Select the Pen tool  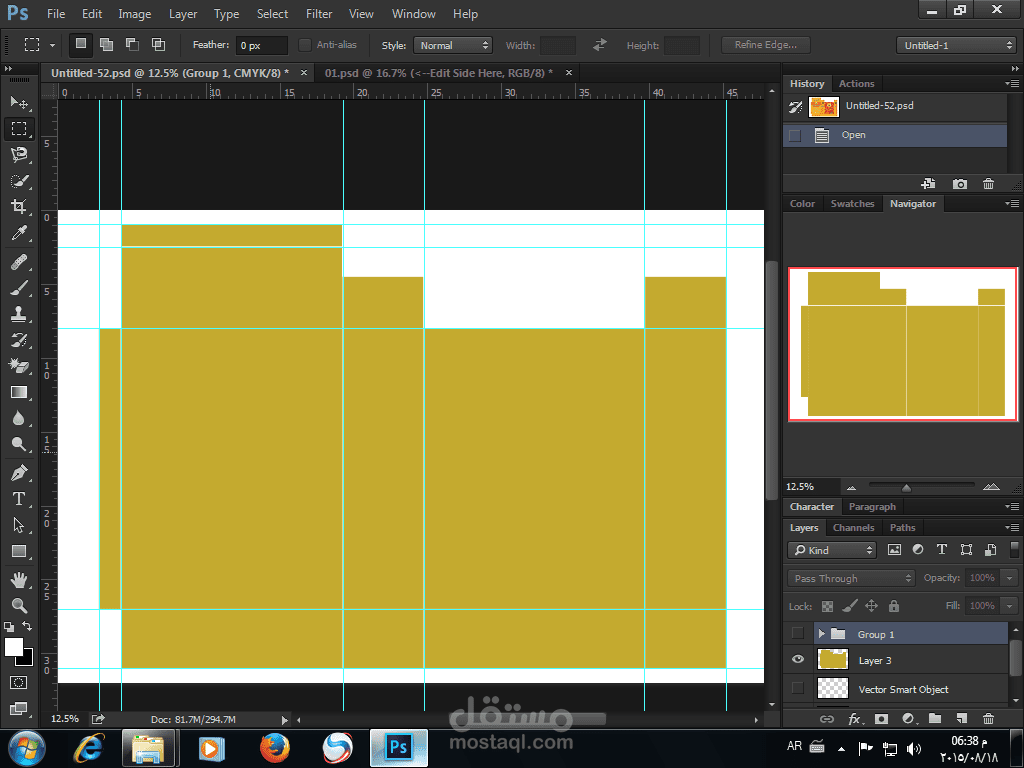[x=19, y=473]
